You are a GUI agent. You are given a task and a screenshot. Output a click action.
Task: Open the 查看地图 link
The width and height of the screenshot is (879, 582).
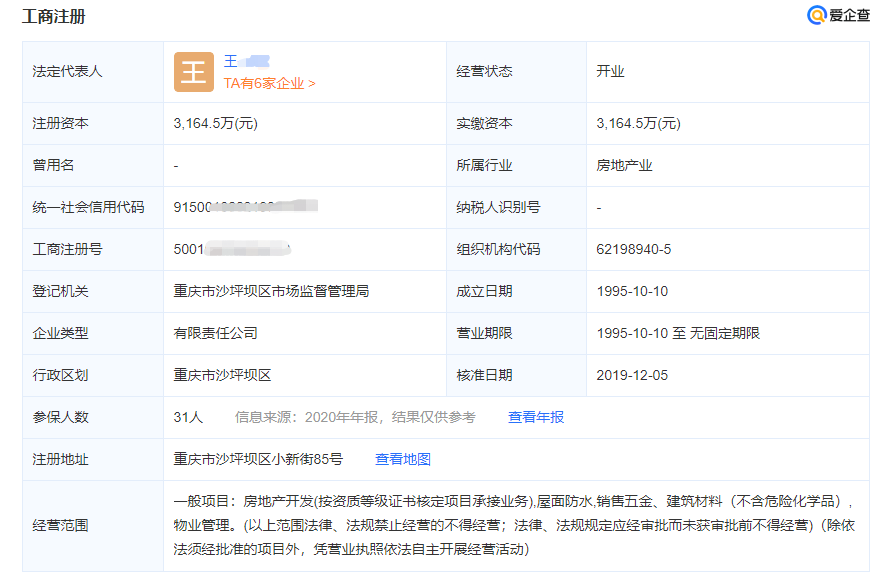point(403,459)
